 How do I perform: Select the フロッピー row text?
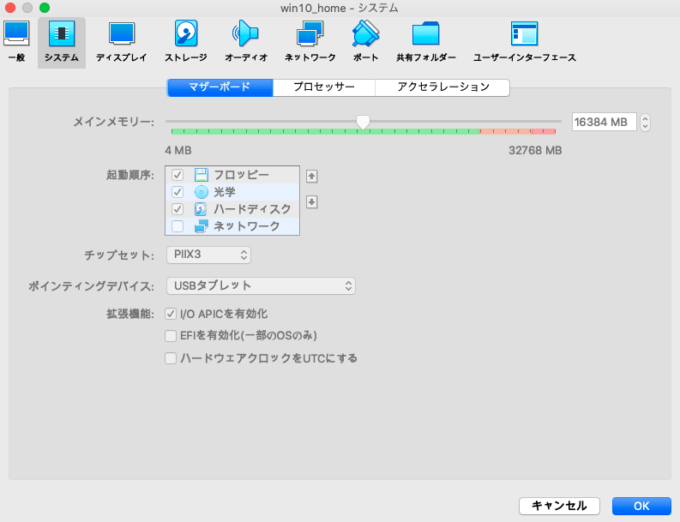tap(241, 175)
